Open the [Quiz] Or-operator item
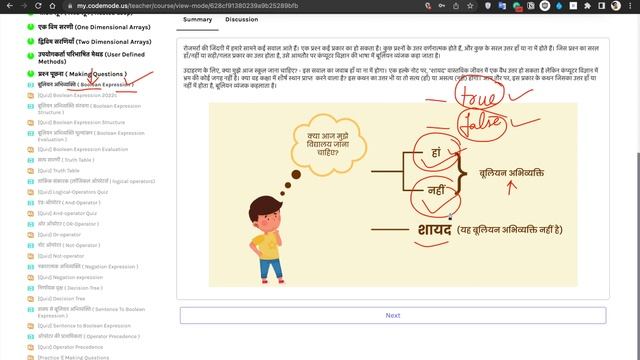This screenshot has height=360, width=640. (x=60, y=235)
